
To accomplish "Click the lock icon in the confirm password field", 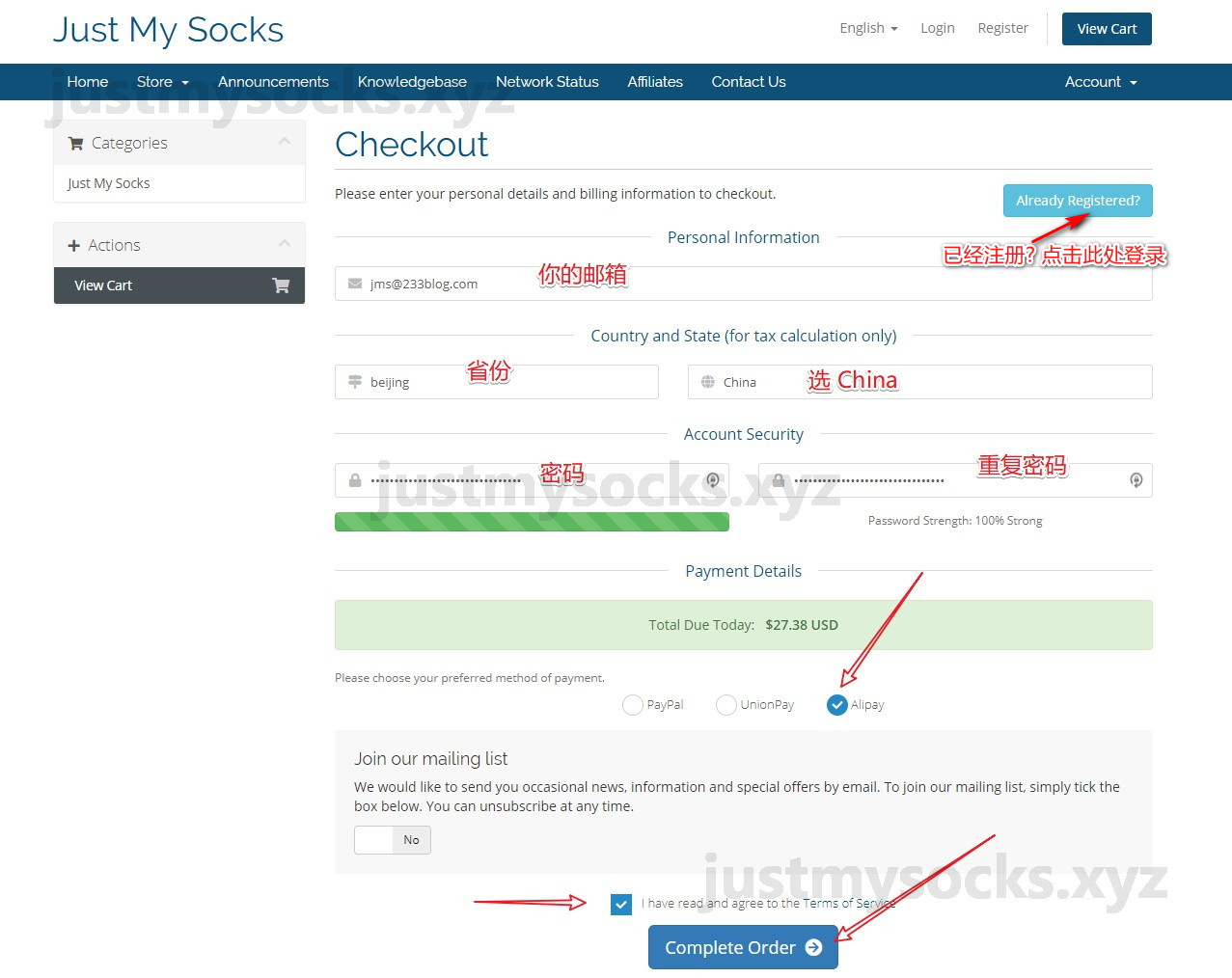I will [779, 480].
